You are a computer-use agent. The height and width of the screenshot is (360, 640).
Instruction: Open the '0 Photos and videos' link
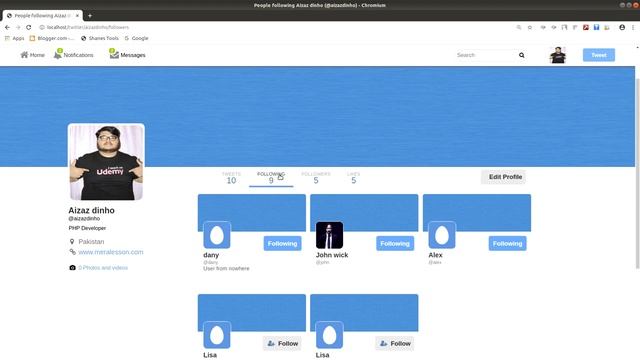coord(103,268)
